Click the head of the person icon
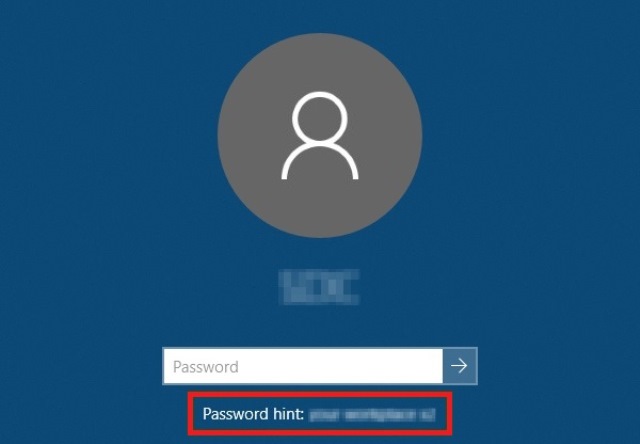The width and height of the screenshot is (640, 444). (320, 118)
